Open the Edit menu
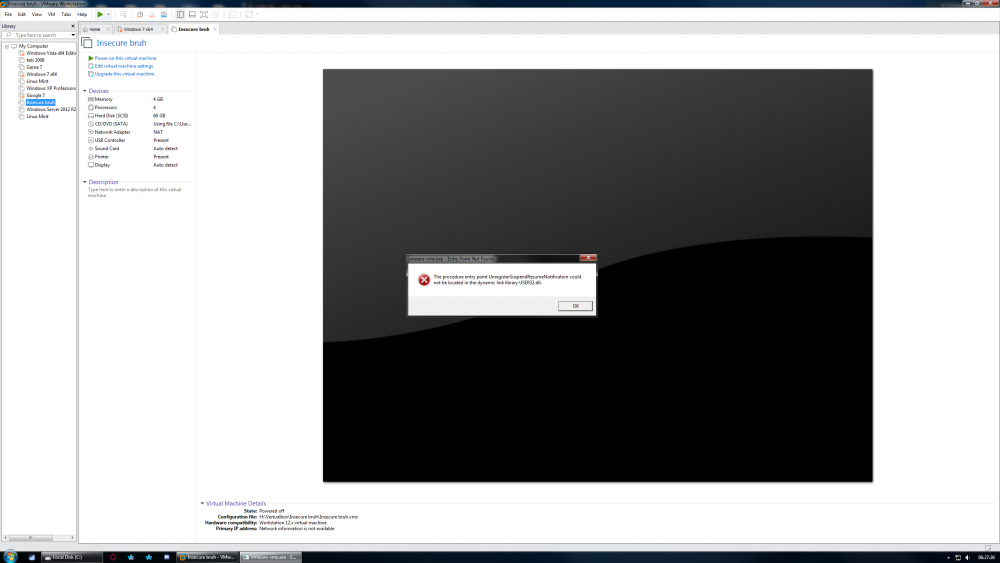The image size is (1000, 563). click(x=22, y=14)
